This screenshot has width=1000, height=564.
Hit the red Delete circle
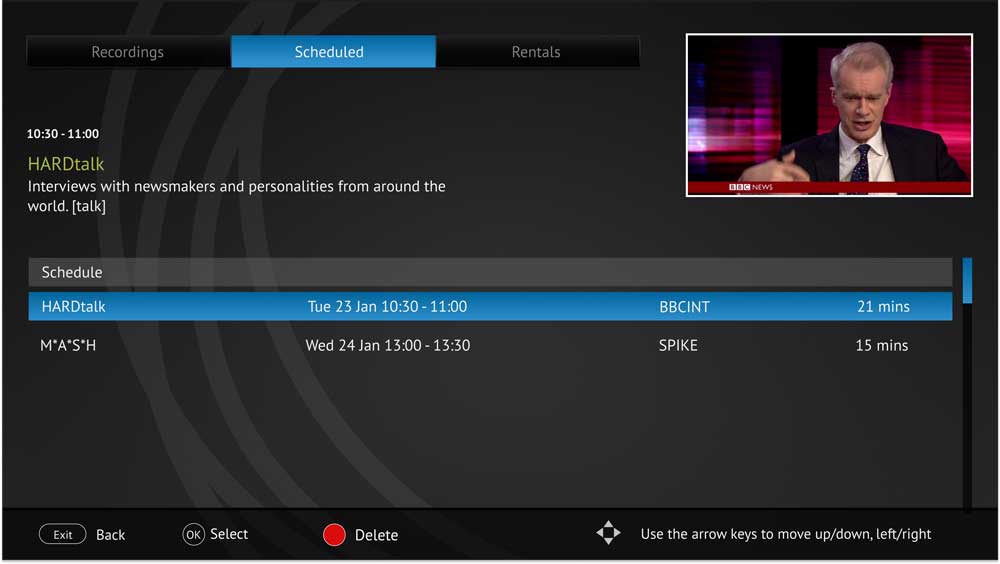(x=334, y=535)
